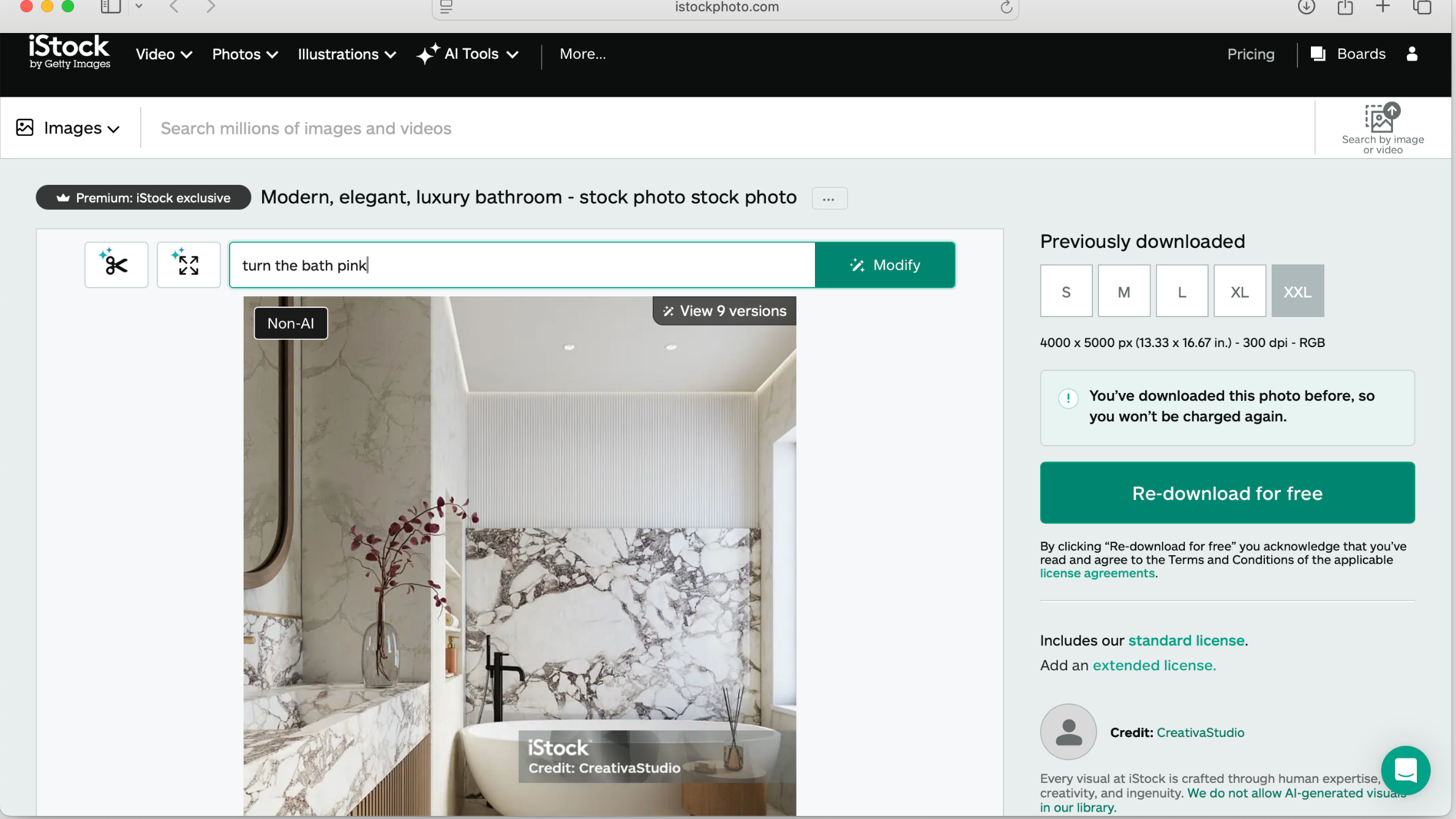Show Safari's tab overview icon
The width and height of the screenshot is (1456, 819).
[x=1422, y=7]
